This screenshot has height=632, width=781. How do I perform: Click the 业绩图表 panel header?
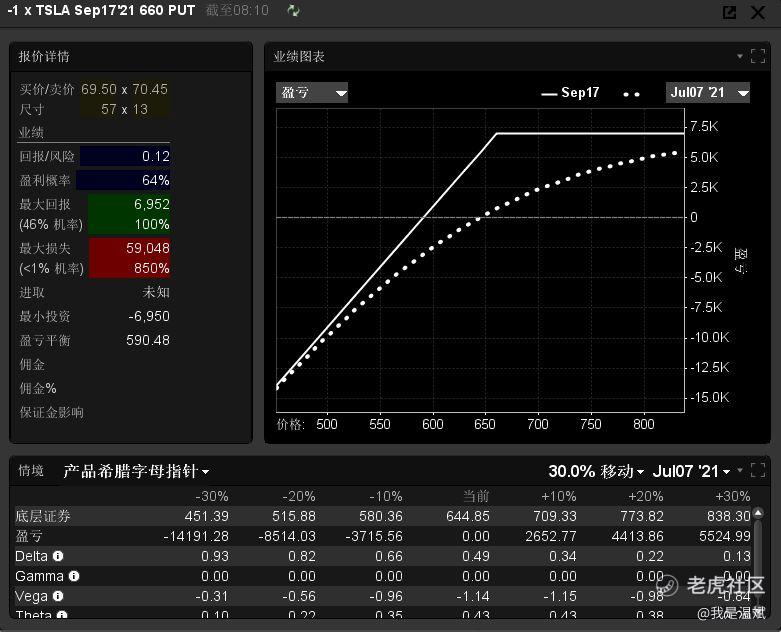pos(299,56)
